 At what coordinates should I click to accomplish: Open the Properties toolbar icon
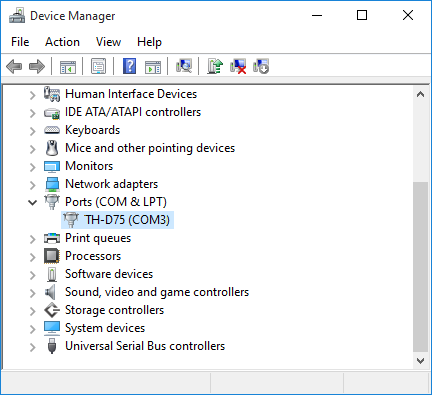pyautogui.click(x=98, y=66)
